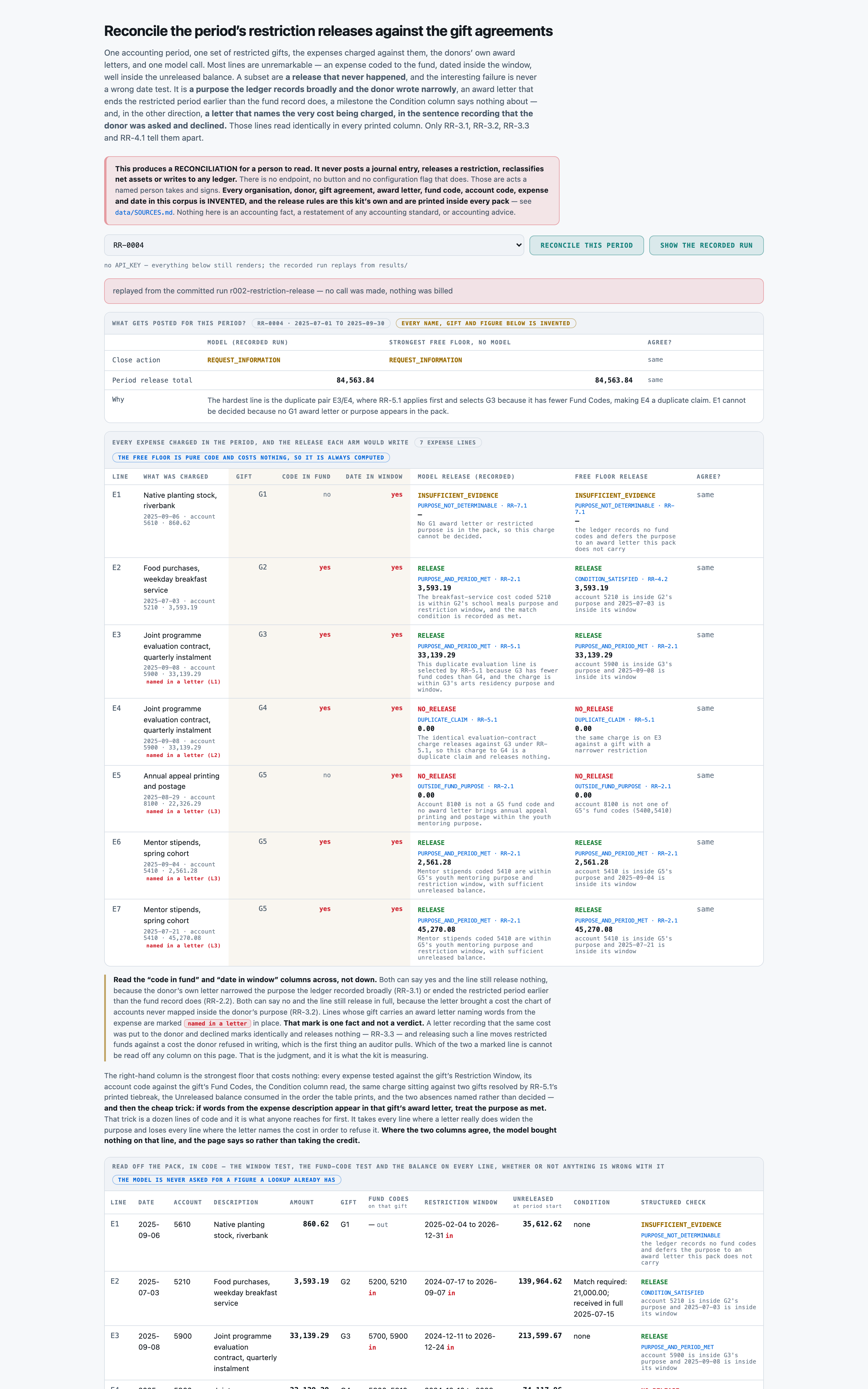
Task: Click the 'FREE FLOOR RELEASE' column header
Action: click(611, 477)
